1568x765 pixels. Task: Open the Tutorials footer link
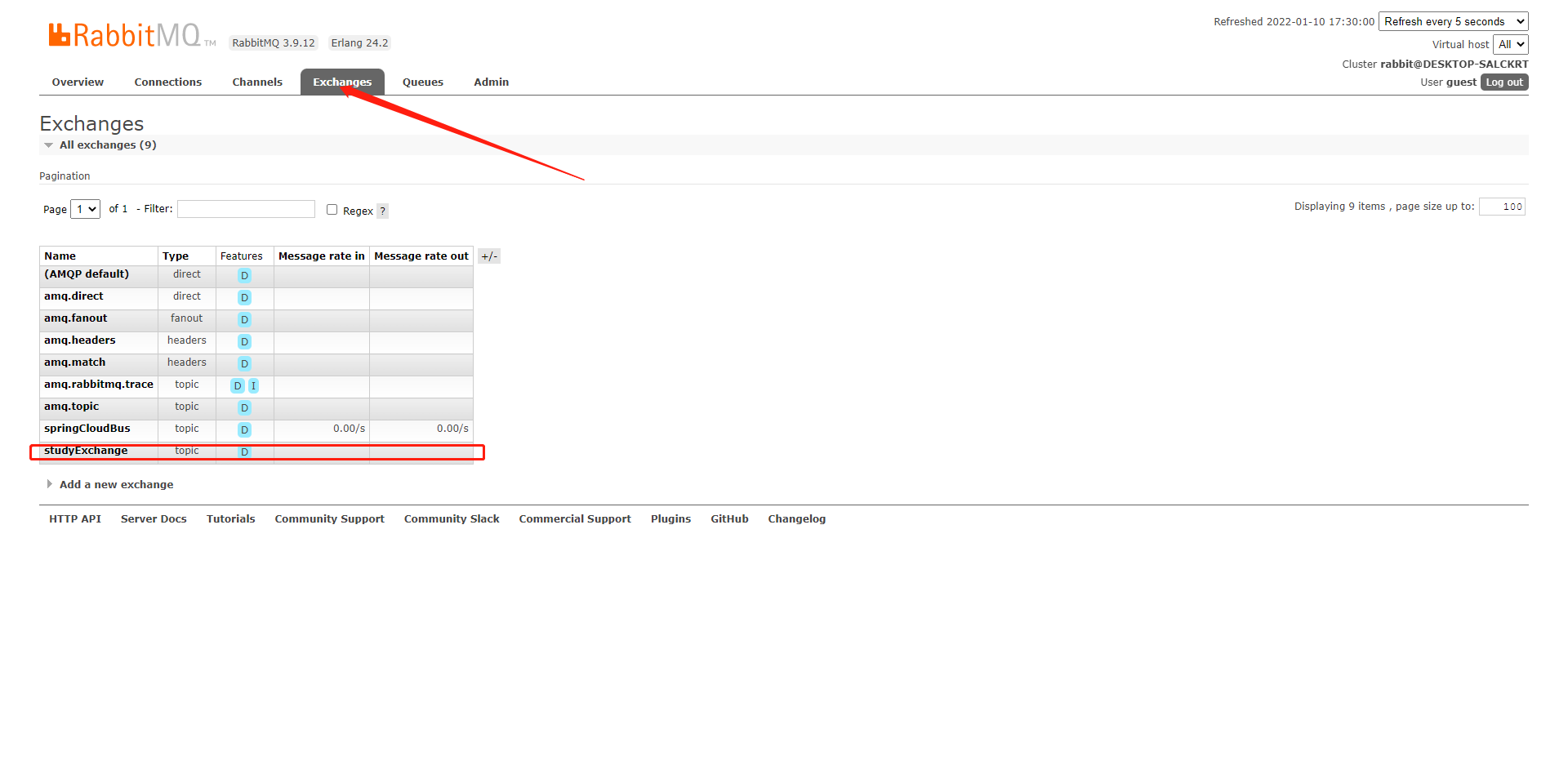231,519
